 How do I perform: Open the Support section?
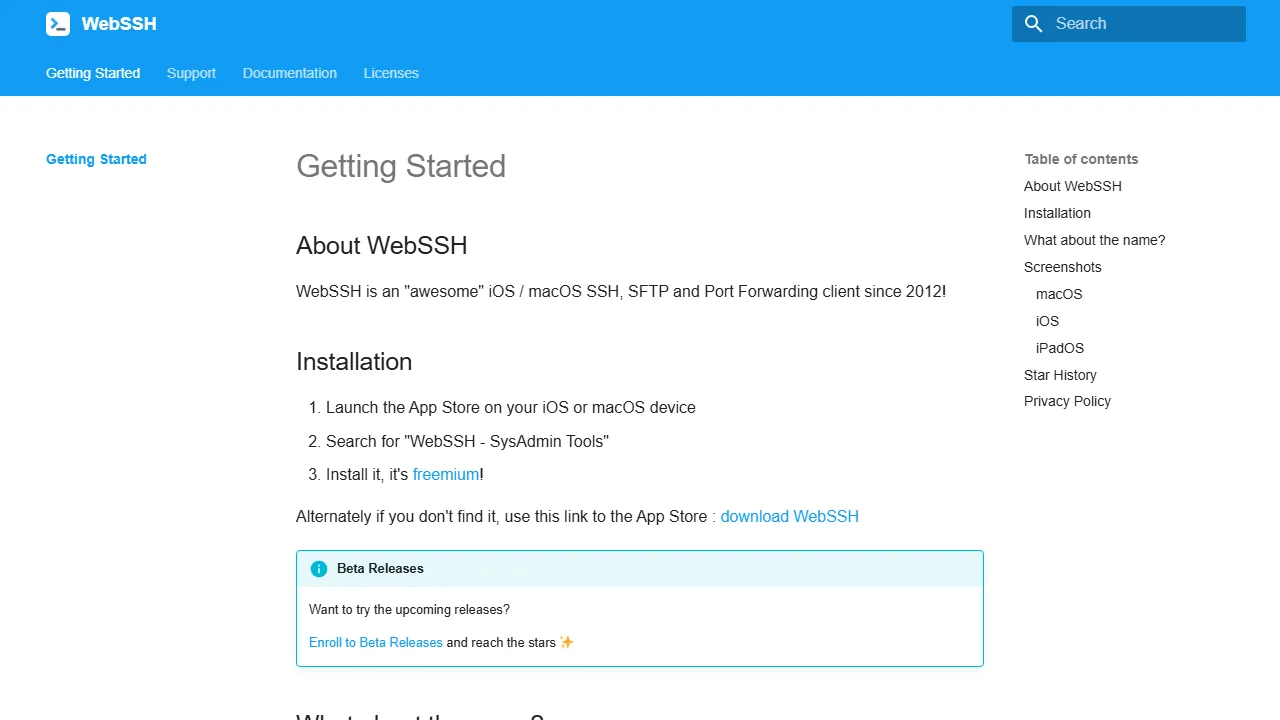(x=191, y=73)
